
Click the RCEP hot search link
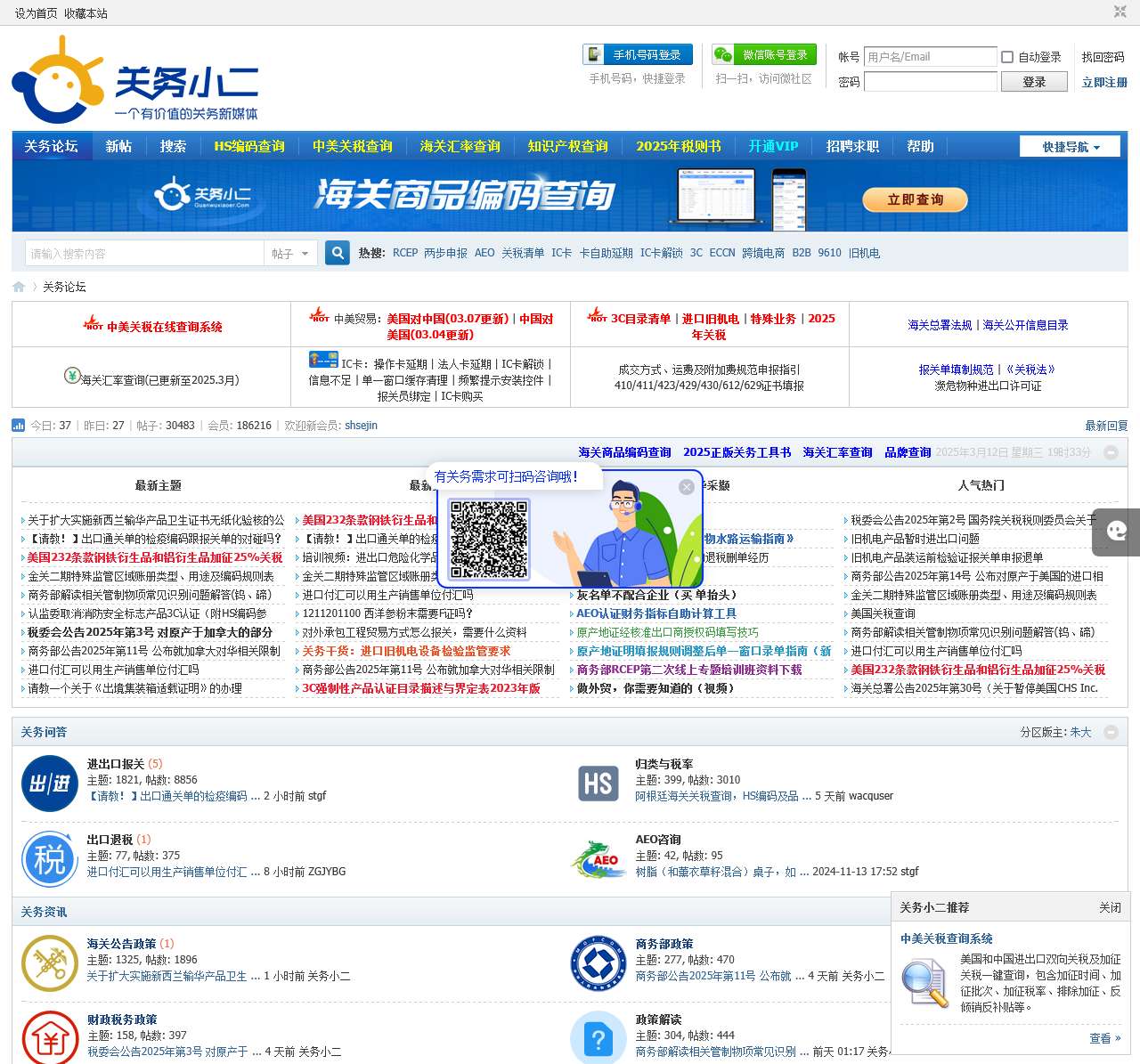(x=405, y=253)
